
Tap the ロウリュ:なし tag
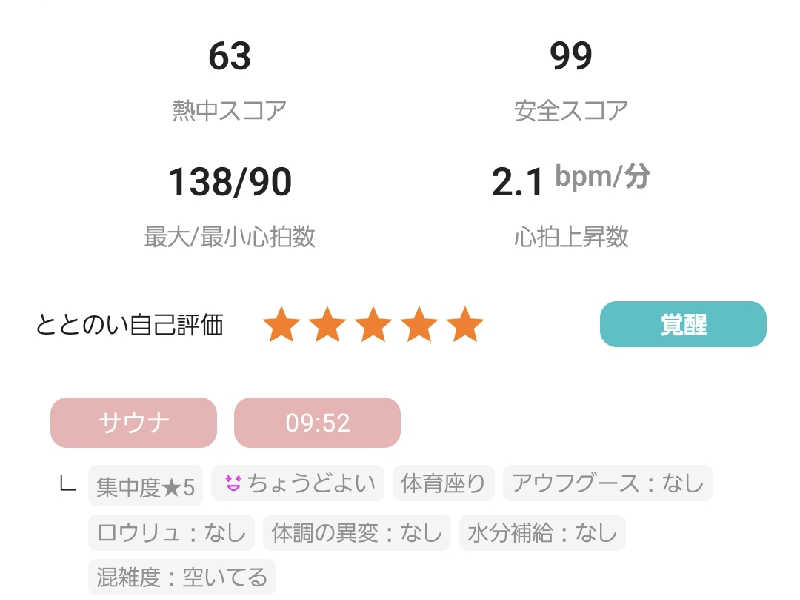(x=171, y=533)
